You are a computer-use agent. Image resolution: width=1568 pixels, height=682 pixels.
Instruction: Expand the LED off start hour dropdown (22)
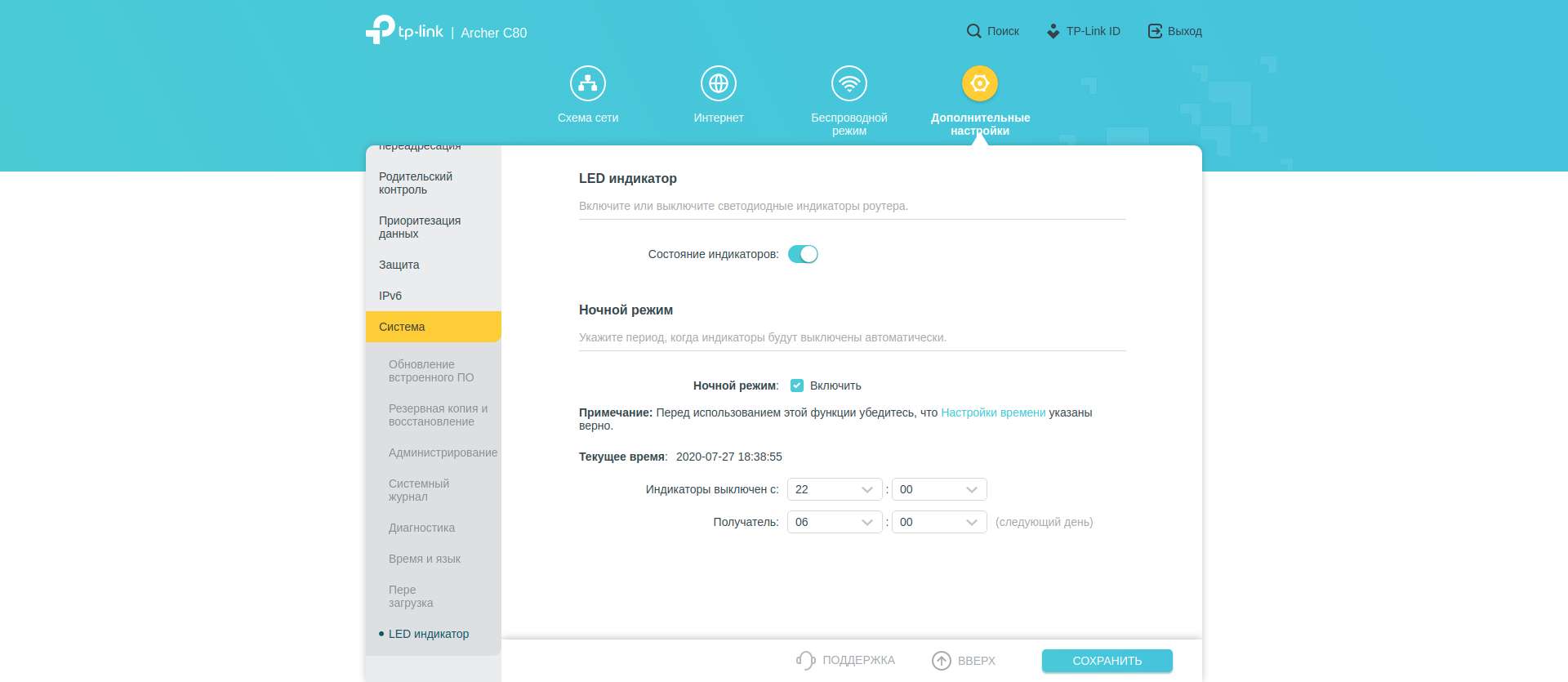point(834,489)
